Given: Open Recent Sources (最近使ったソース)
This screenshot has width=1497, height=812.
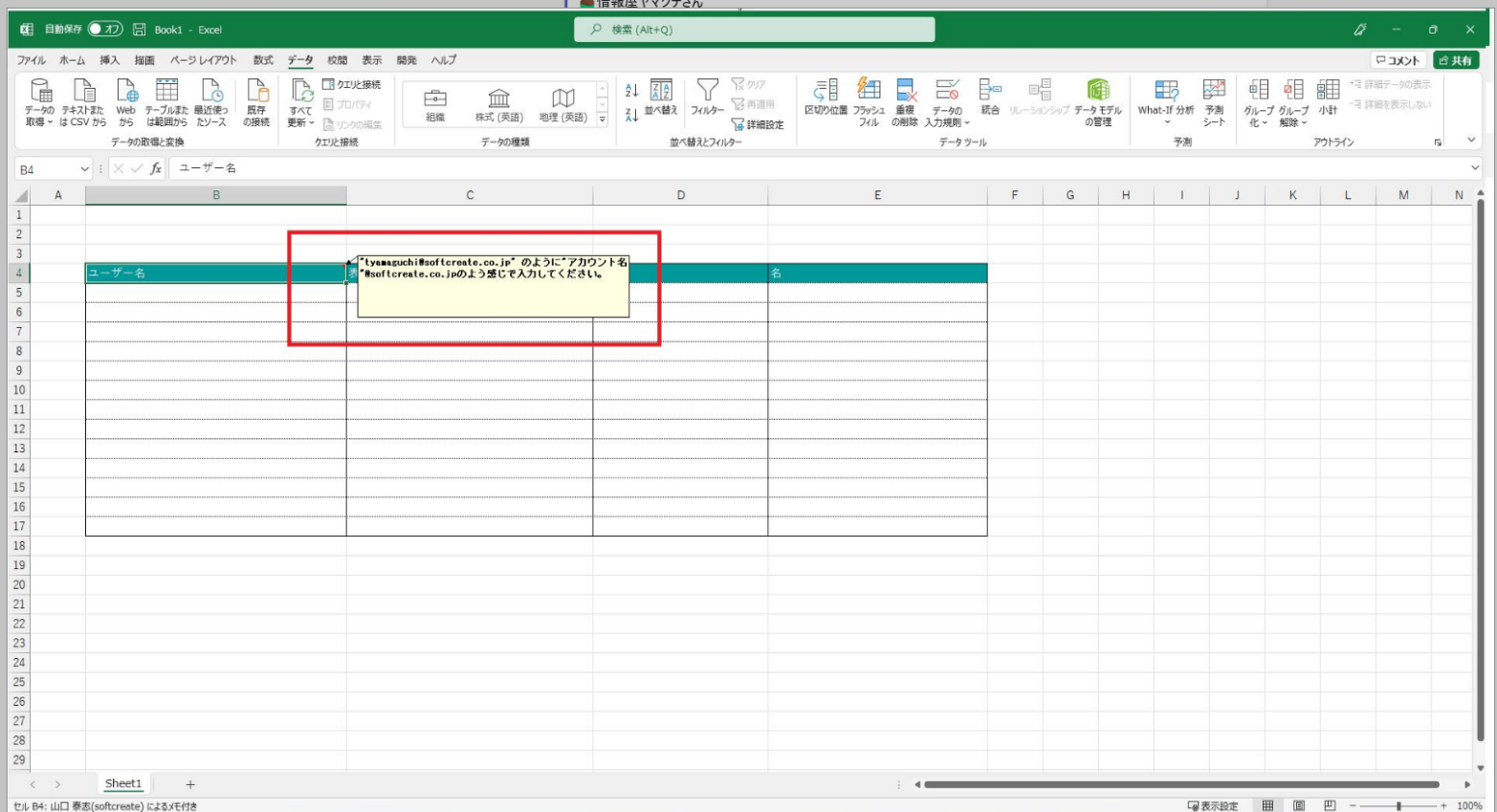Looking at the screenshot, I should point(211,102).
